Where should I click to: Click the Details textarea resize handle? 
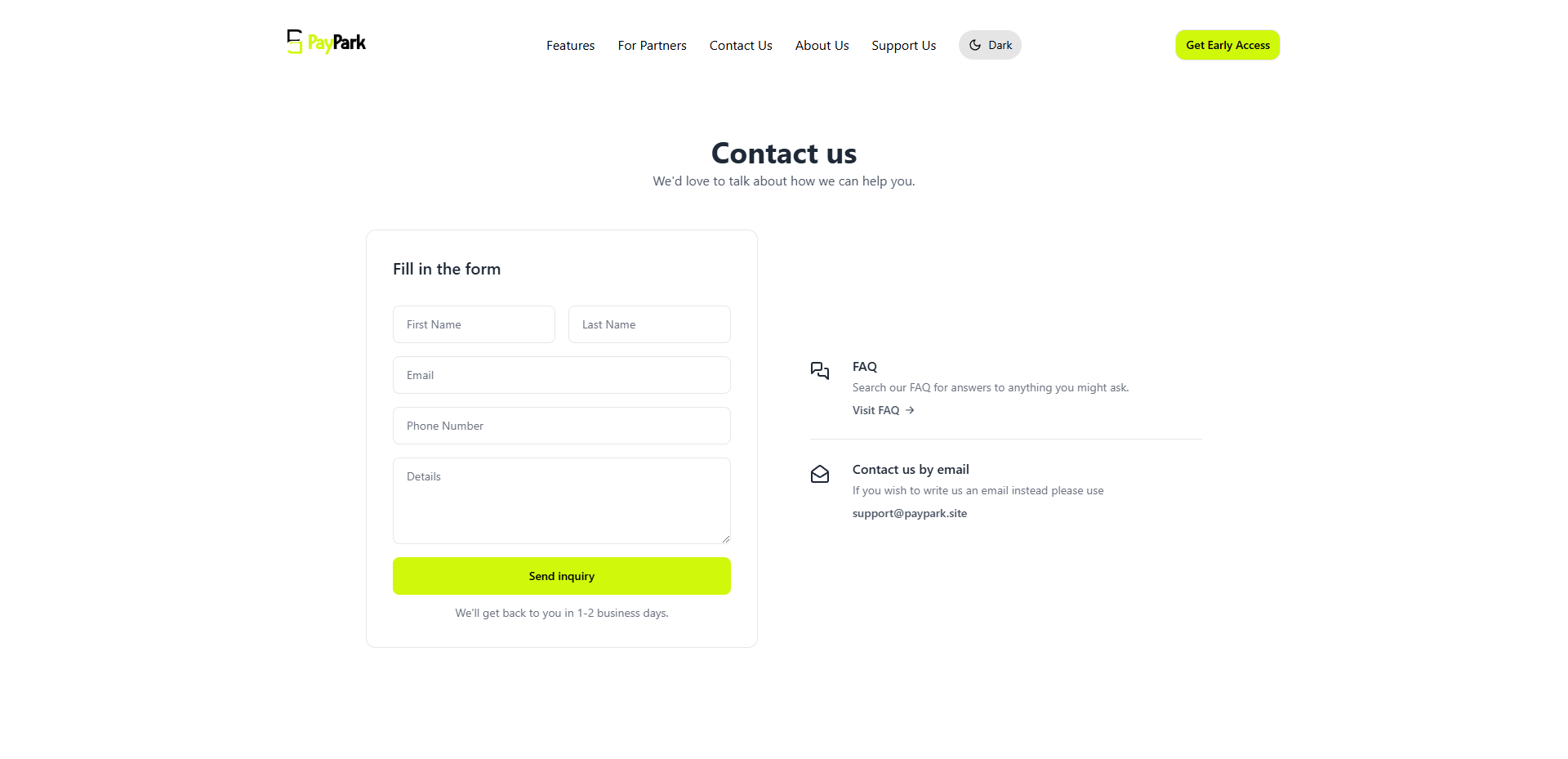725,538
